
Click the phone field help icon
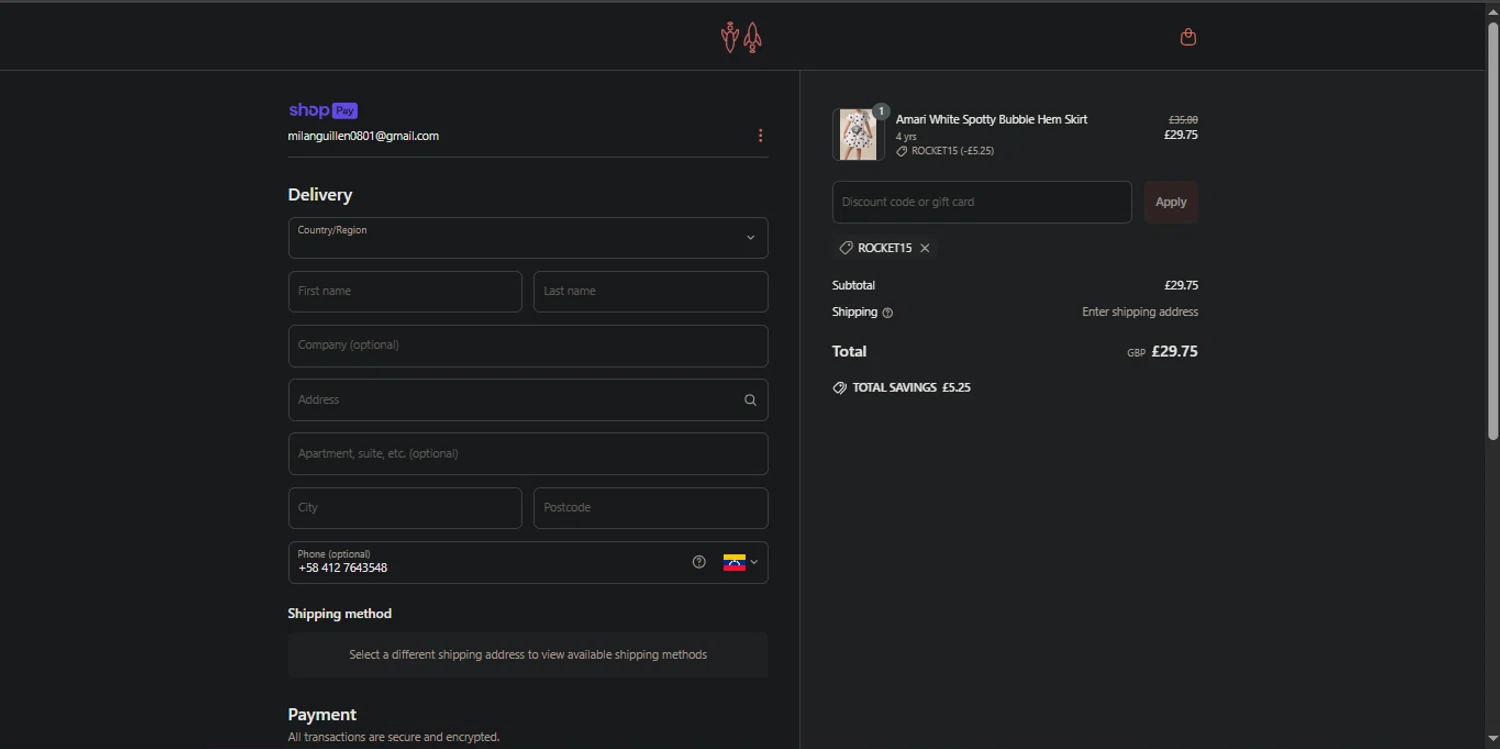tap(699, 562)
